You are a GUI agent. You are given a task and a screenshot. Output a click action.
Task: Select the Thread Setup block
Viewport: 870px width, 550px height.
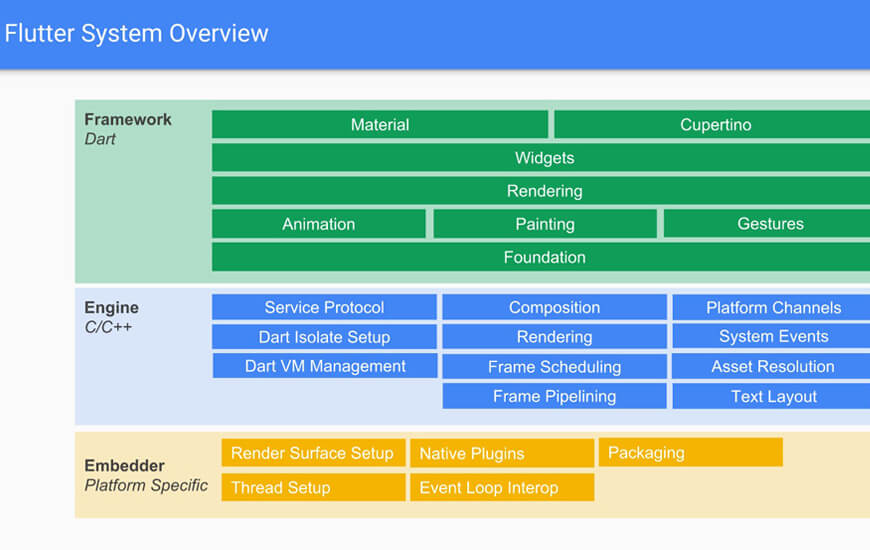point(313,487)
